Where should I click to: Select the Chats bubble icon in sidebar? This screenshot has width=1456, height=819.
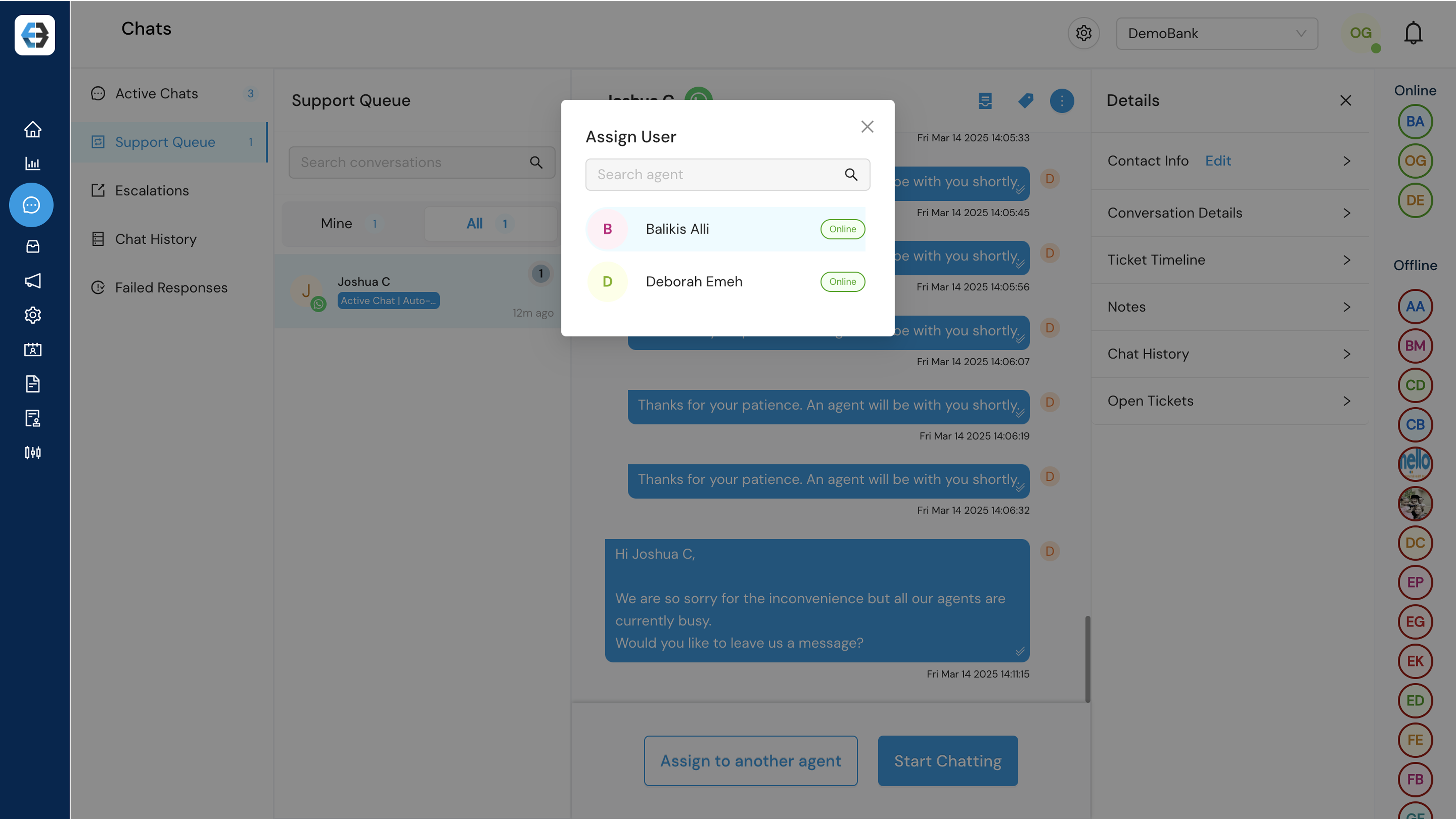point(31,205)
